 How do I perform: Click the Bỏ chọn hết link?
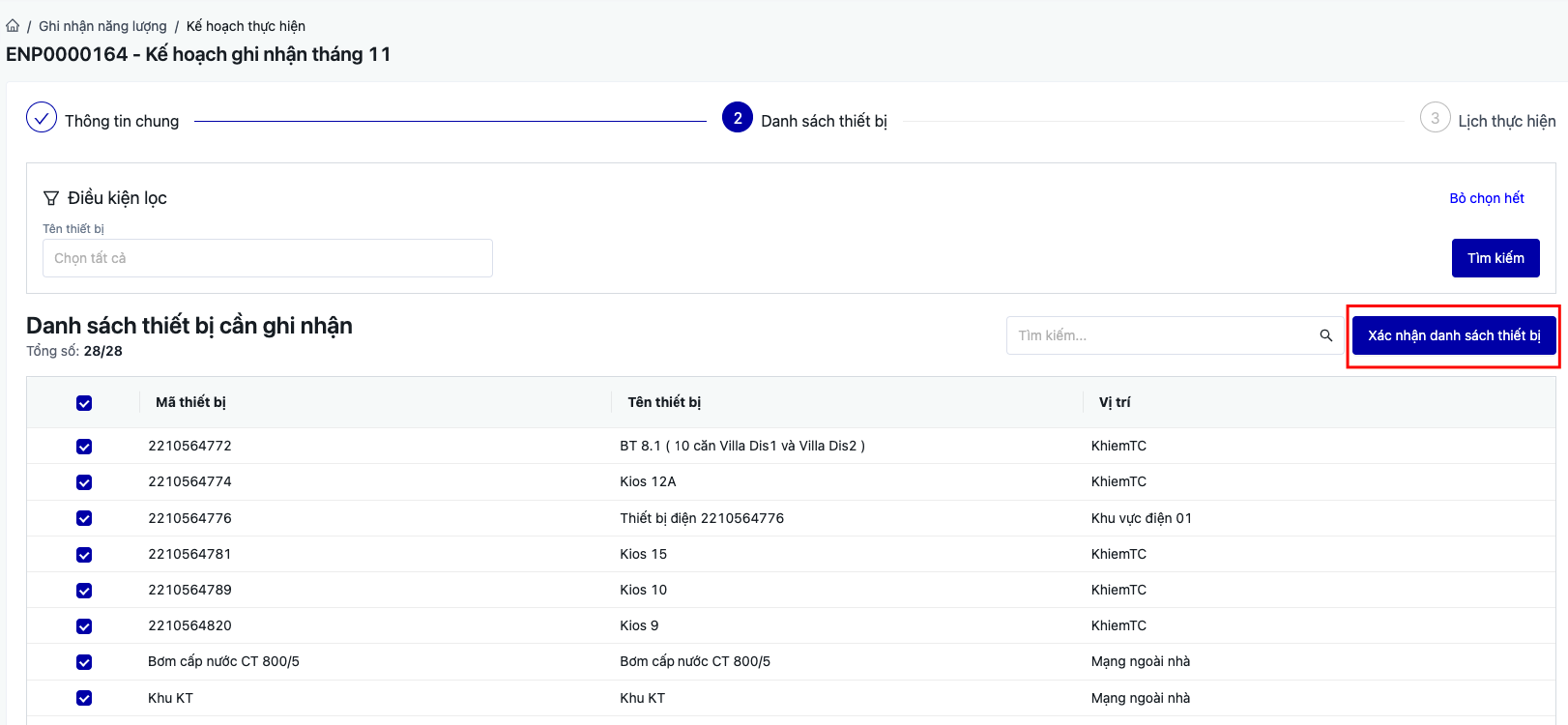(1486, 198)
